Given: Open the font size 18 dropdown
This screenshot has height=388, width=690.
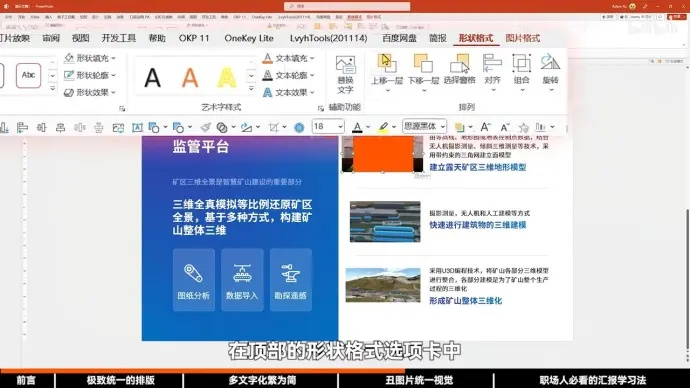Looking at the screenshot, I should (x=340, y=127).
